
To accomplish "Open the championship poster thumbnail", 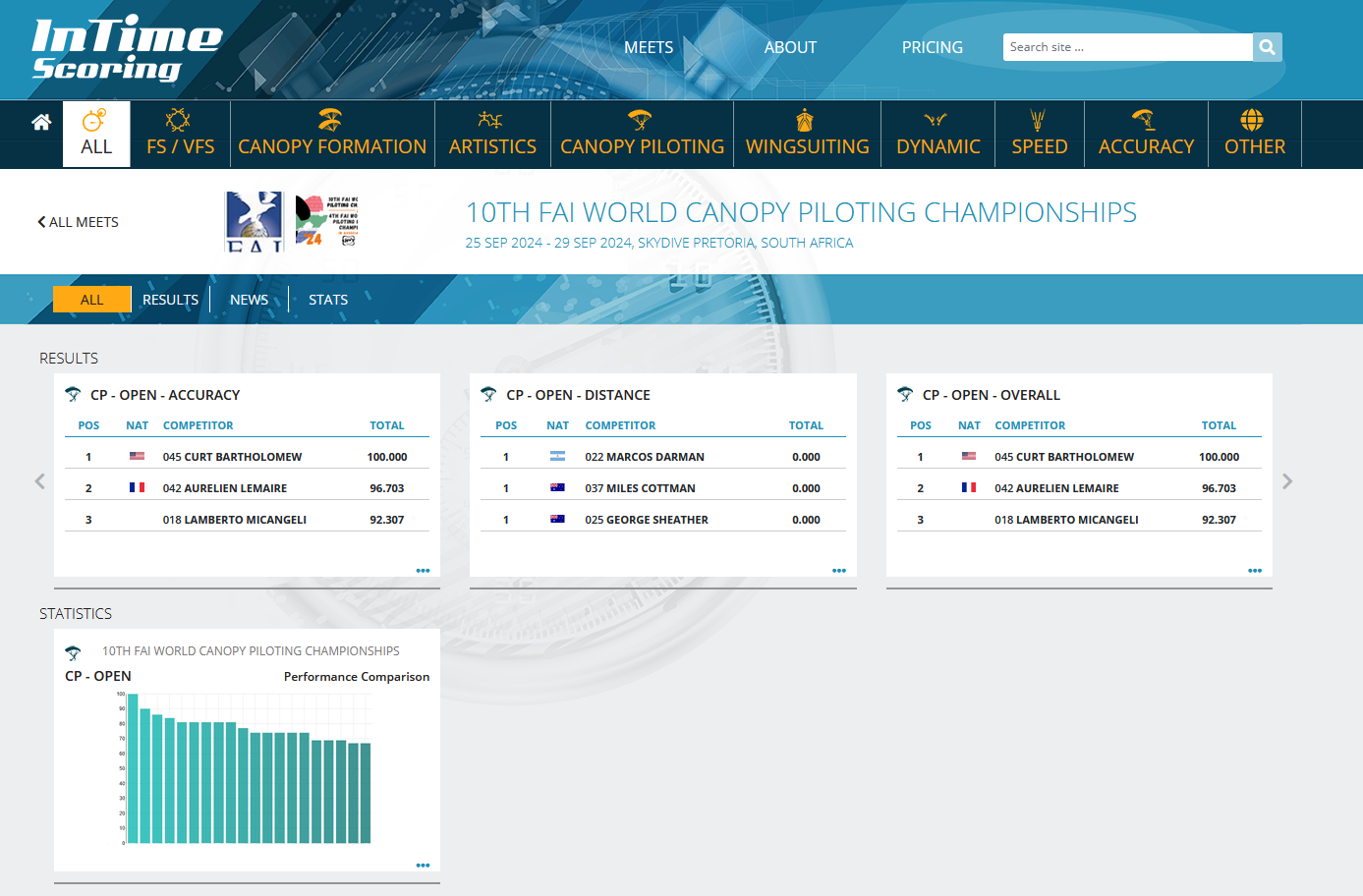I will (x=327, y=221).
